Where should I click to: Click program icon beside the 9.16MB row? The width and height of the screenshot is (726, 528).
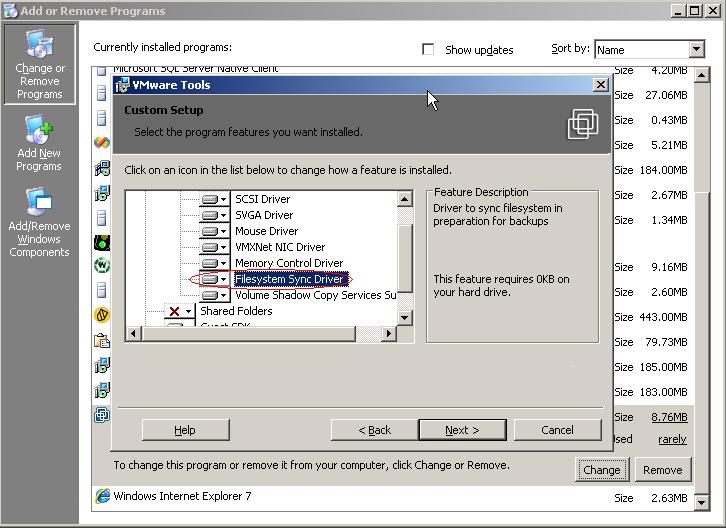click(x=102, y=265)
